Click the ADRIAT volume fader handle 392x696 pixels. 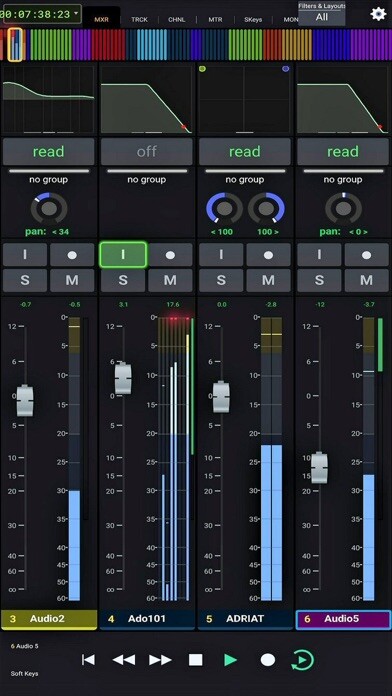tap(221, 397)
